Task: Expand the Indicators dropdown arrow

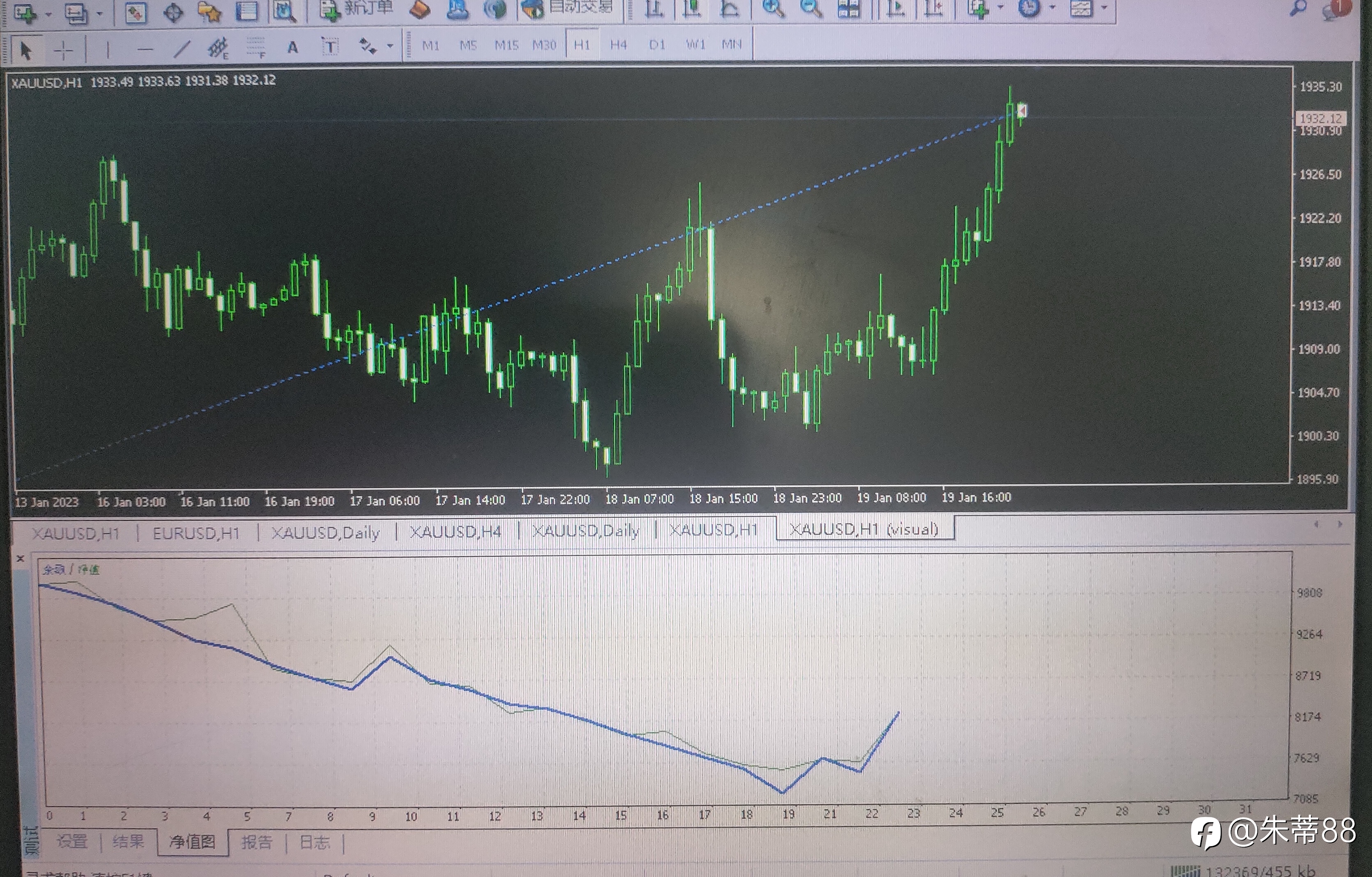Action: (x=1000, y=8)
